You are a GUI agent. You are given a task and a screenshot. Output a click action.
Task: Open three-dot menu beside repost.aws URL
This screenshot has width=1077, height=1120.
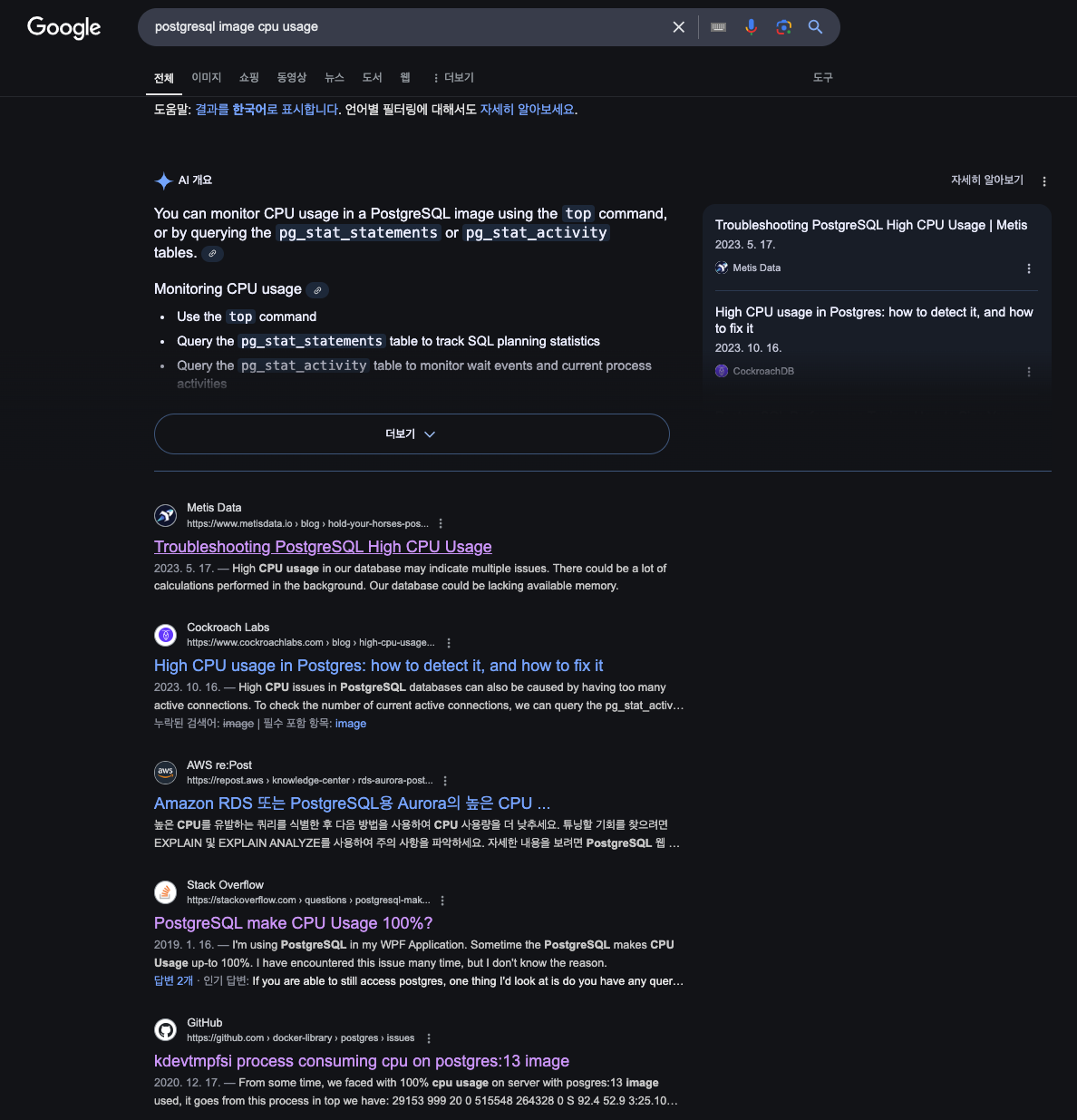(445, 781)
